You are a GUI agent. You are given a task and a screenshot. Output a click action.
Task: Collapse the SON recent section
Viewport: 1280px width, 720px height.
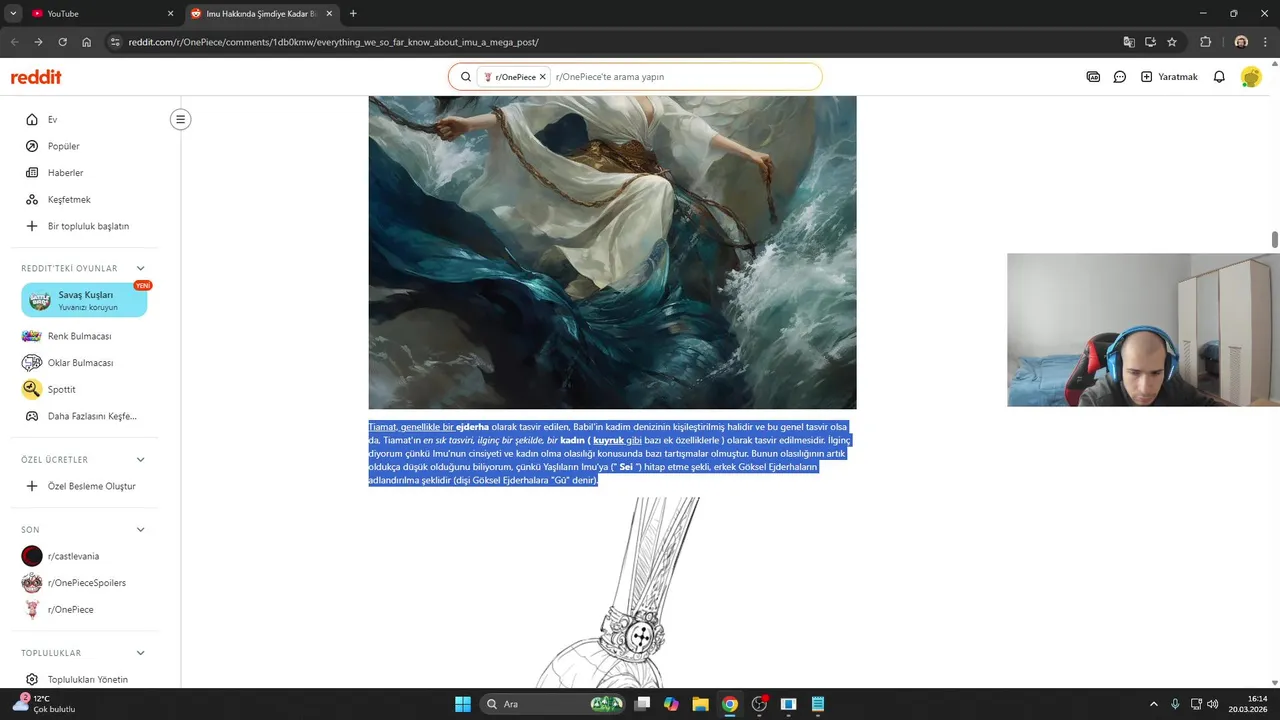click(x=140, y=530)
